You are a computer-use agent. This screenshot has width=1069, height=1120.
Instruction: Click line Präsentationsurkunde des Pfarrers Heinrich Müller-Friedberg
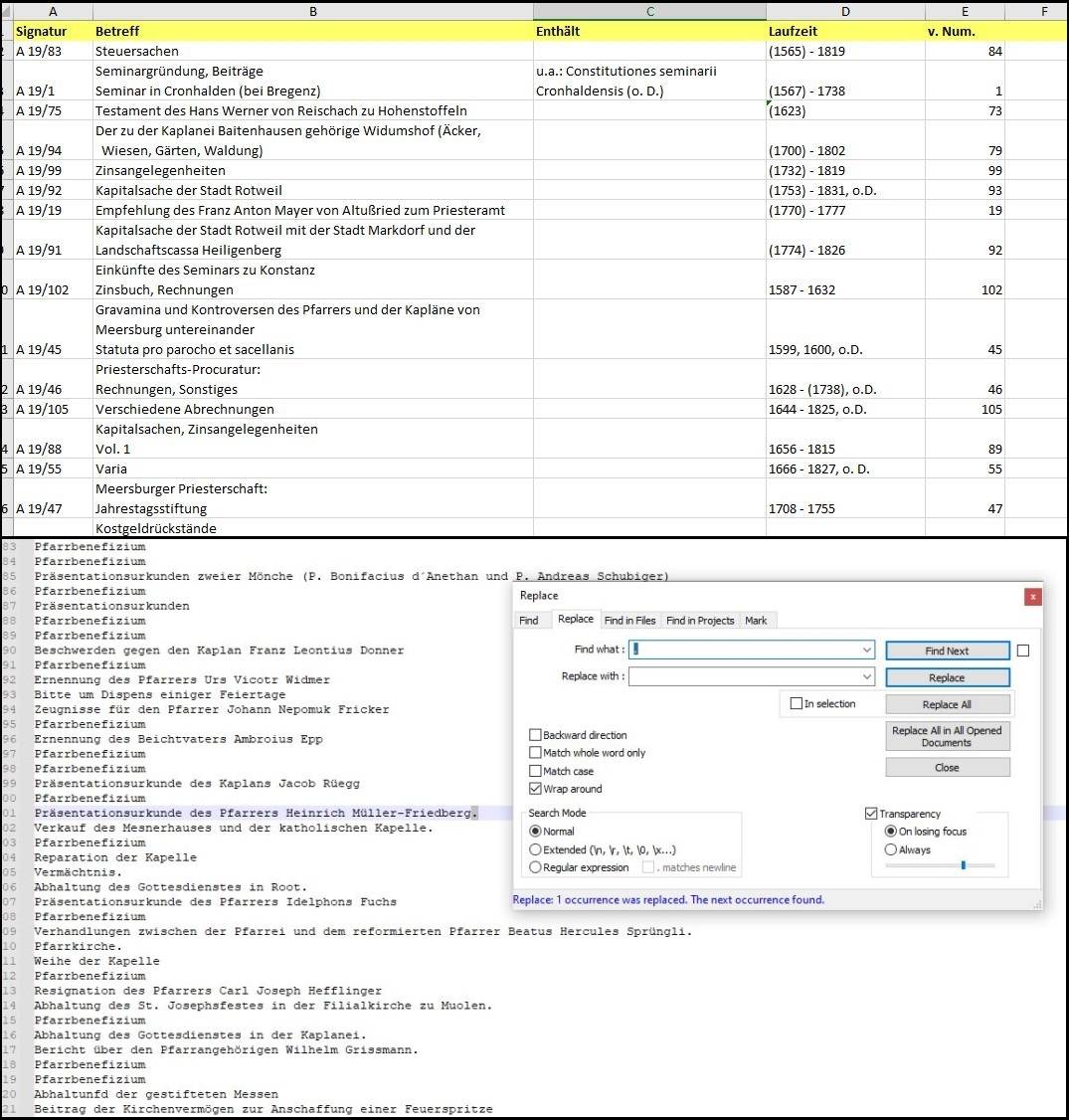coord(256,813)
